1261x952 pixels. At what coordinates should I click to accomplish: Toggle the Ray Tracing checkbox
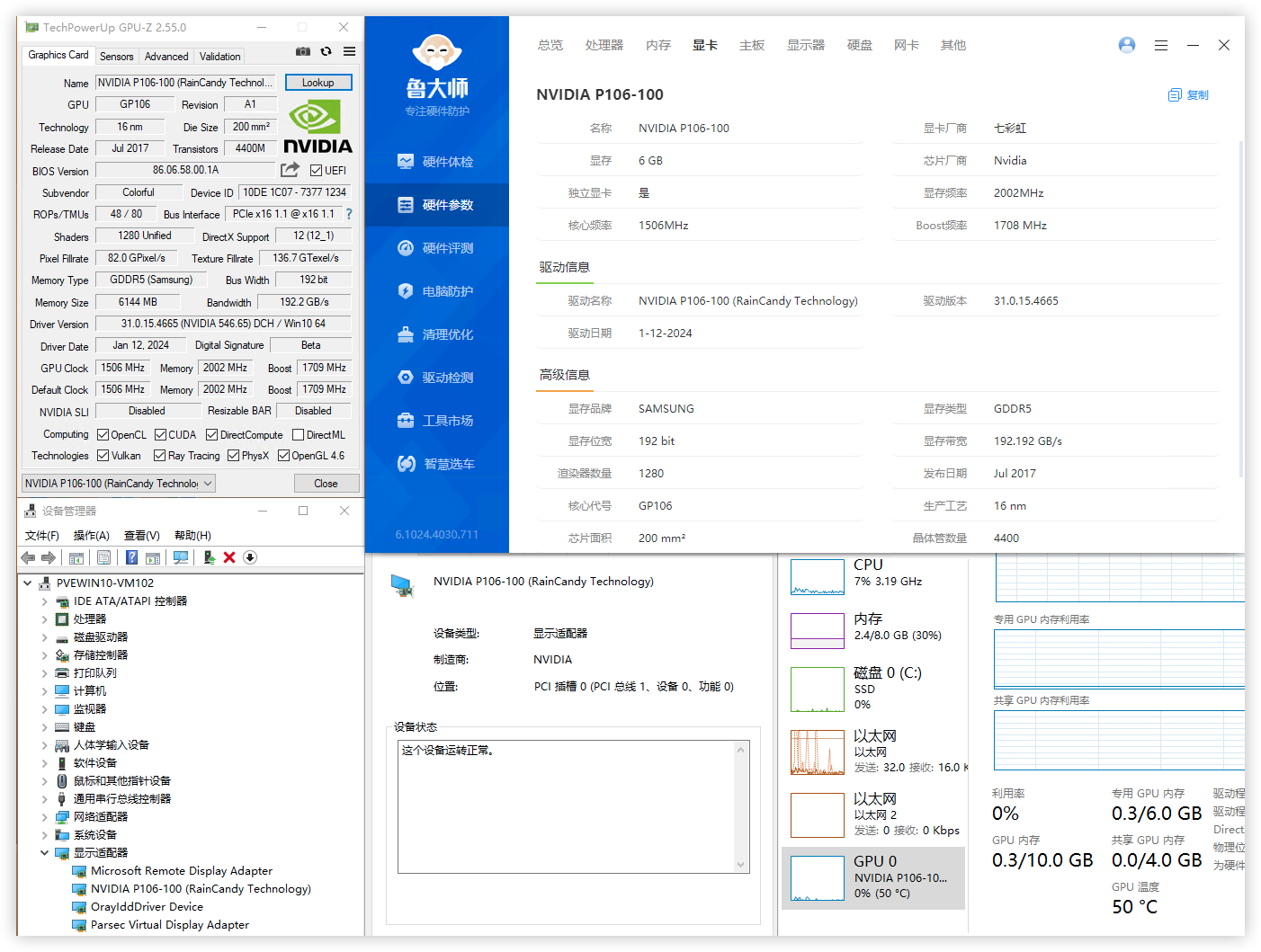(x=159, y=456)
